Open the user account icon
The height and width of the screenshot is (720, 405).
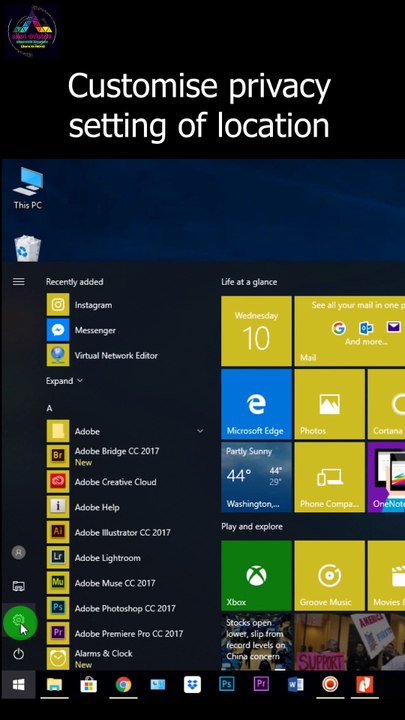18,552
